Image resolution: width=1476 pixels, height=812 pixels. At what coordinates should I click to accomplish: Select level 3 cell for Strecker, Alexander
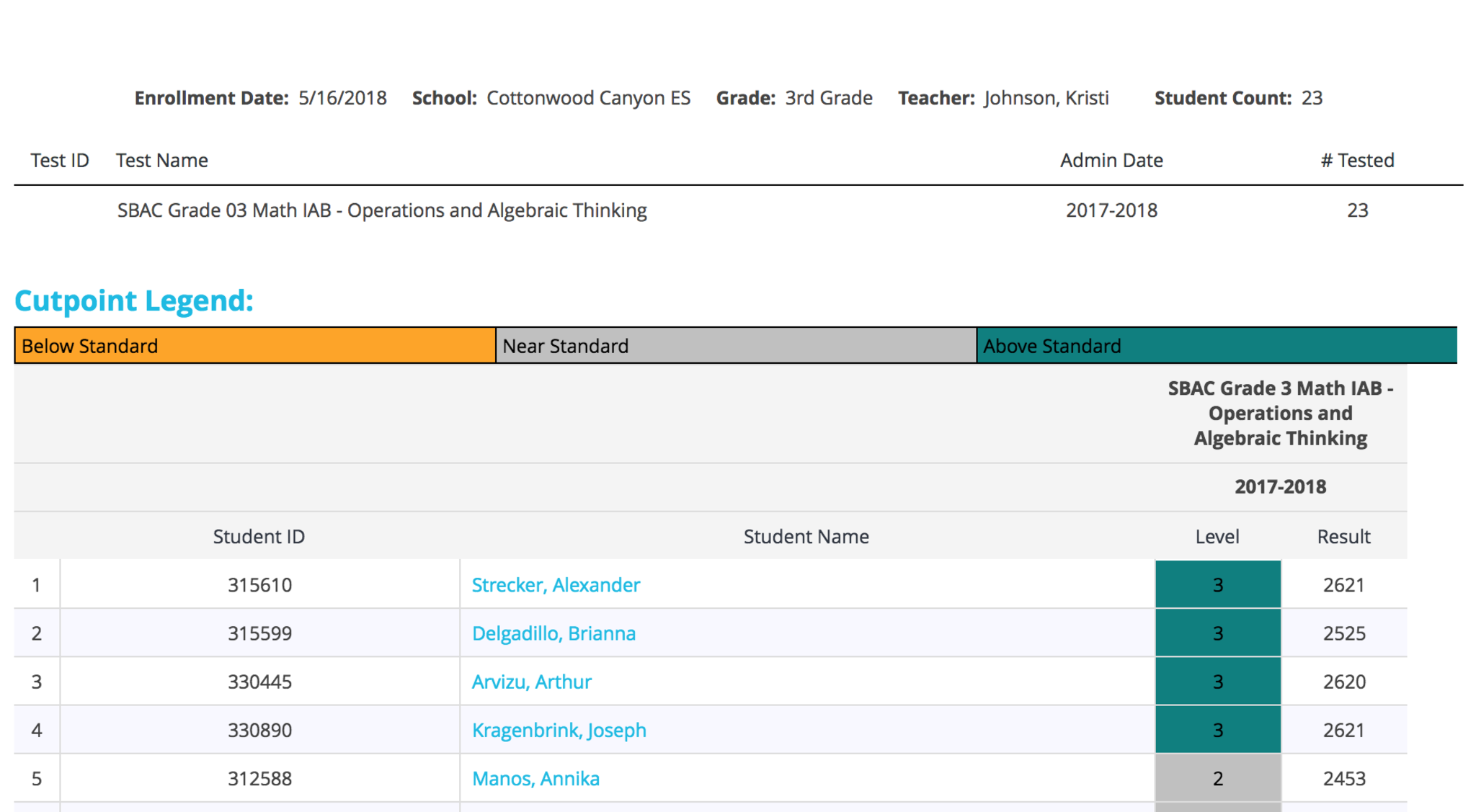[1217, 584]
